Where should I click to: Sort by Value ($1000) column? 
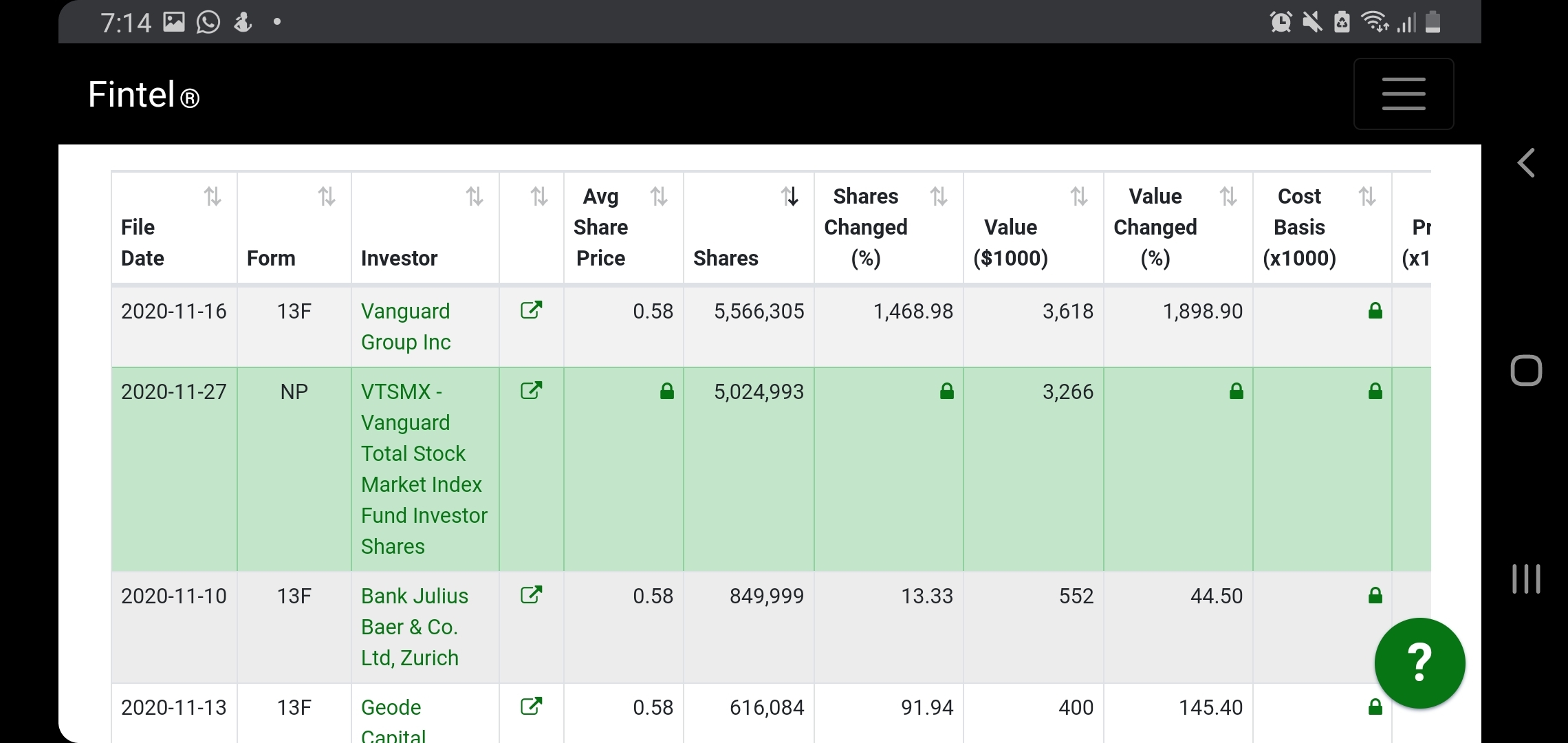tap(1079, 197)
